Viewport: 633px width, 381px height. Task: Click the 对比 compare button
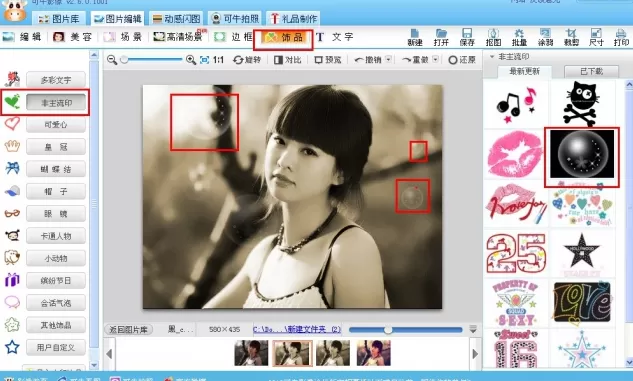click(x=288, y=60)
